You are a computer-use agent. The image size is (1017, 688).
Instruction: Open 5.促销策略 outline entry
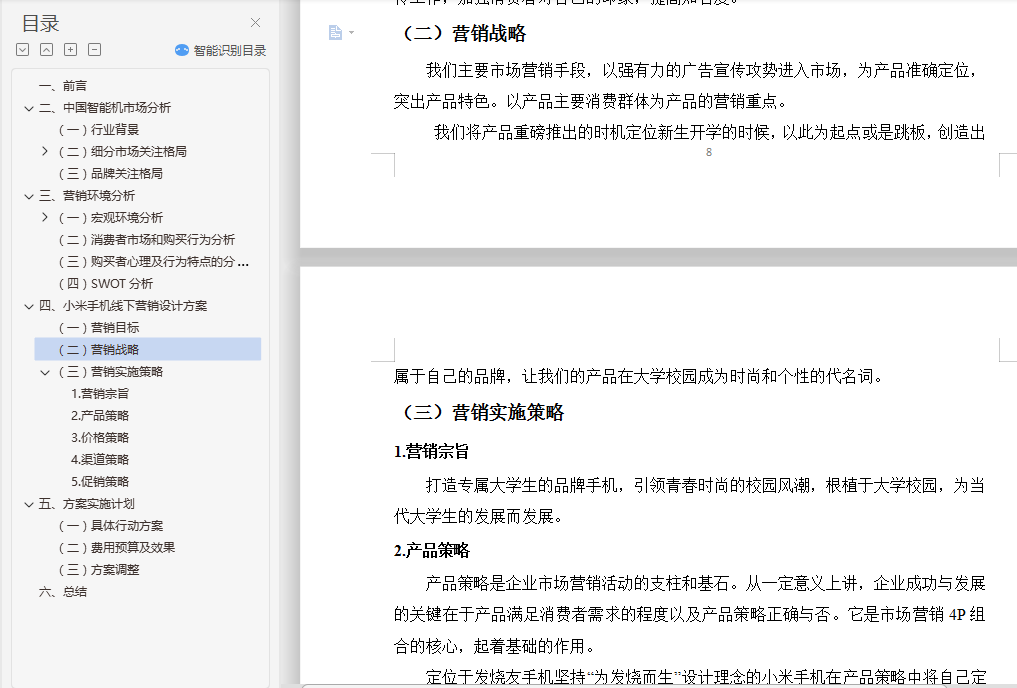pos(100,482)
